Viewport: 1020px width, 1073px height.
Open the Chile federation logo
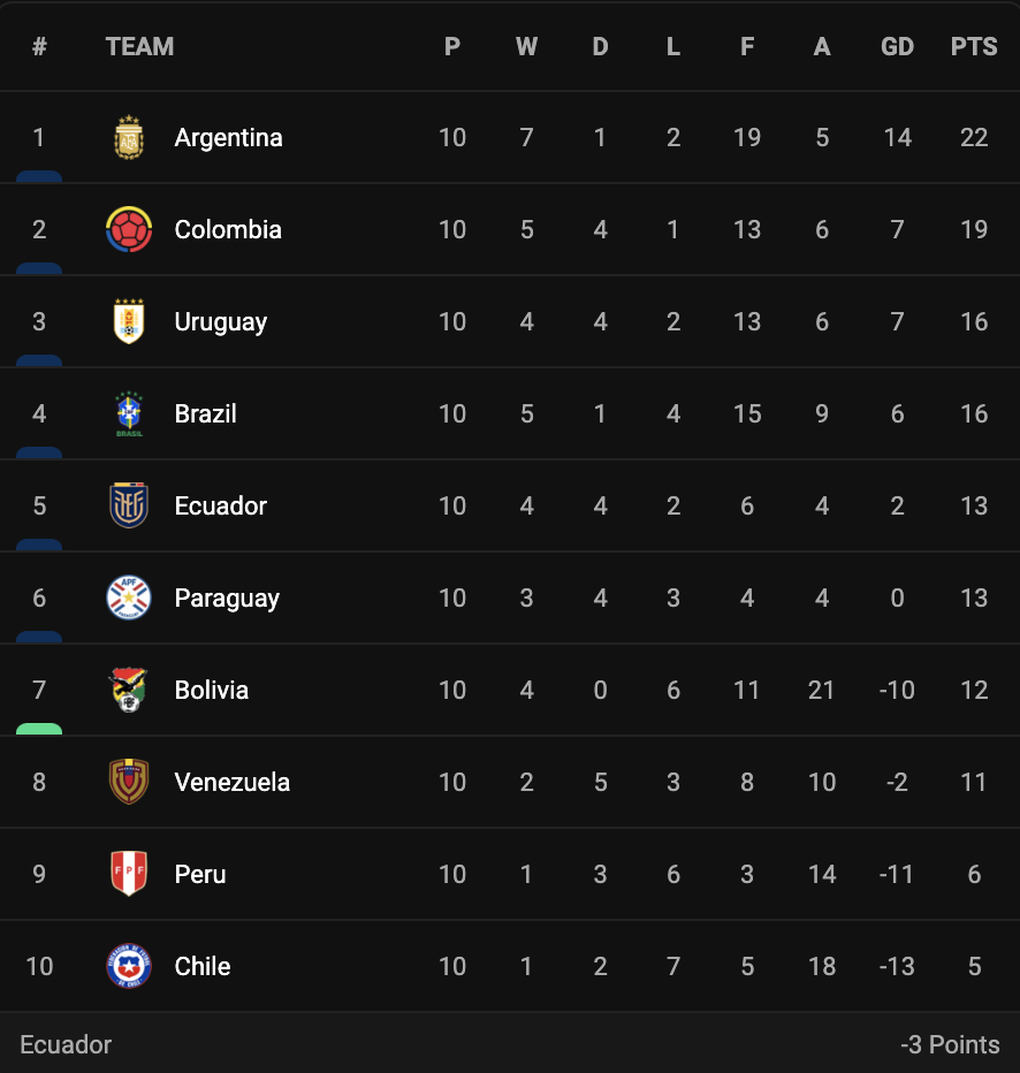pyautogui.click(x=129, y=966)
